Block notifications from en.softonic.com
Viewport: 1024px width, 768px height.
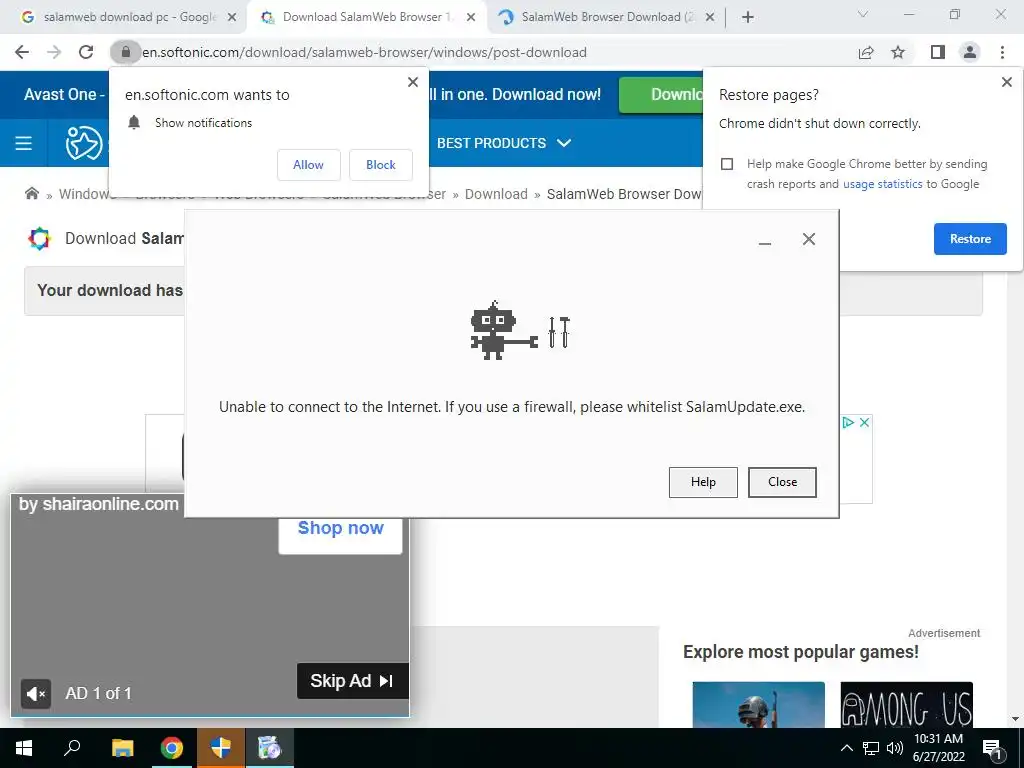coord(381,165)
